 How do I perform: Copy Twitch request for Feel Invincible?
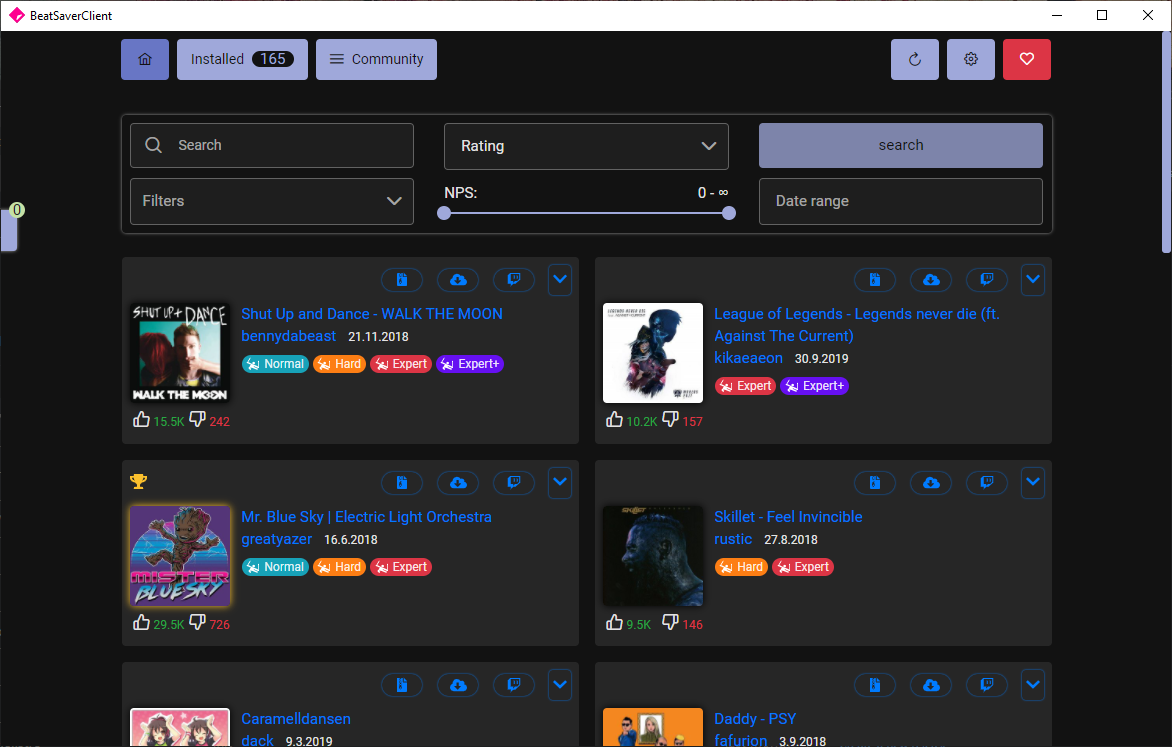click(987, 482)
